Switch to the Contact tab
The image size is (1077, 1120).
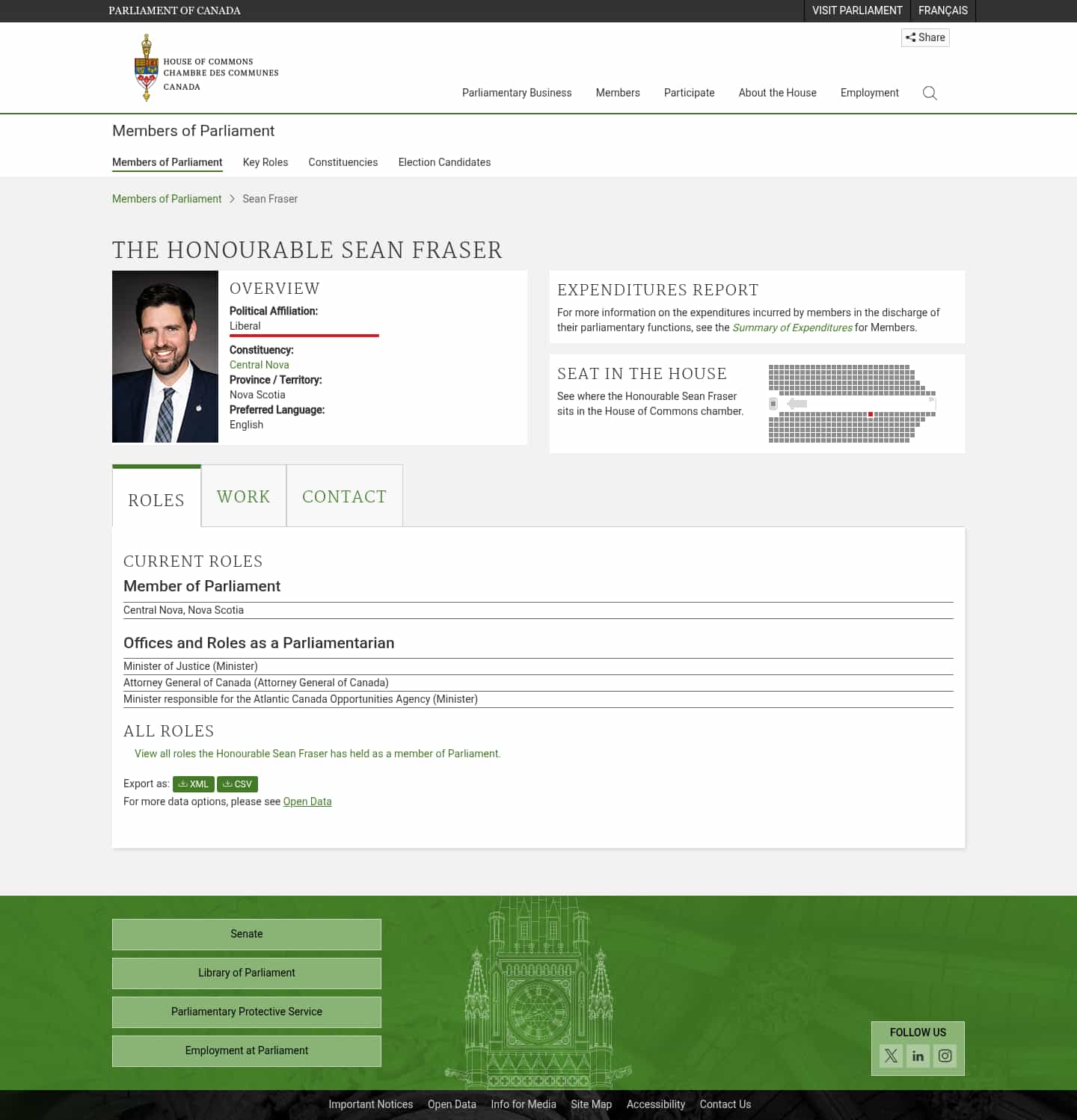(x=345, y=496)
